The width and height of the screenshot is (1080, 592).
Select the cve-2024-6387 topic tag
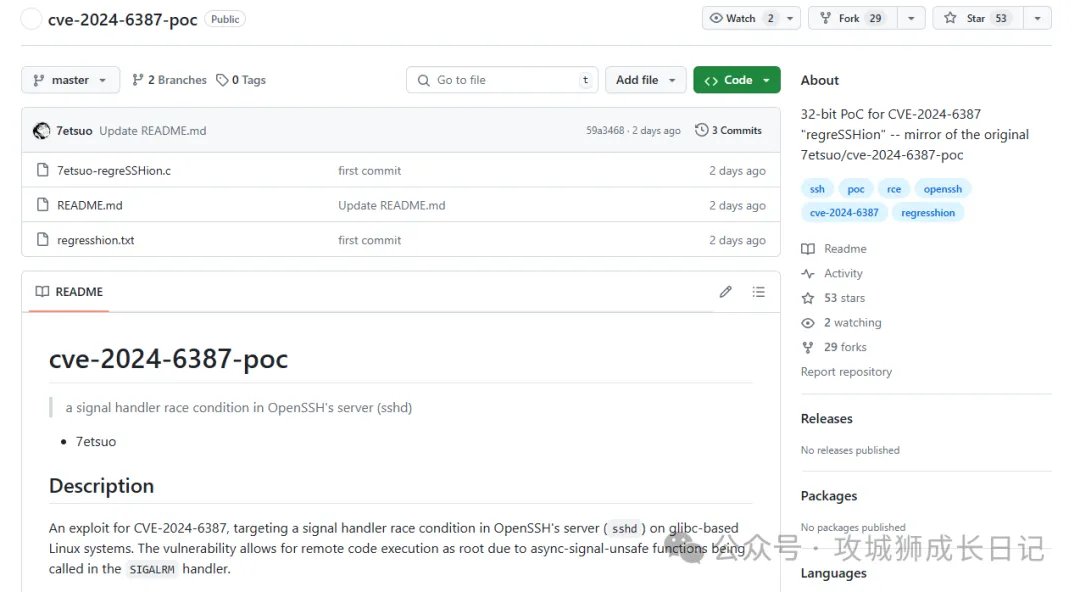(844, 213)
